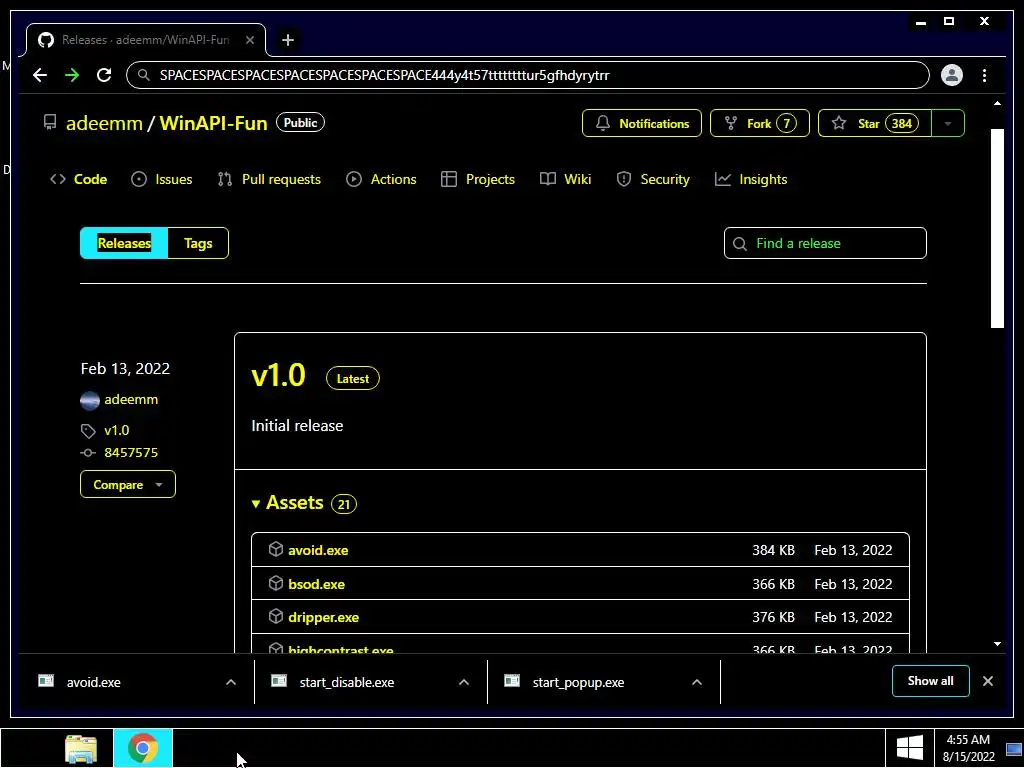
Task: Switch to the Code tab
Action: coord(78,179)
